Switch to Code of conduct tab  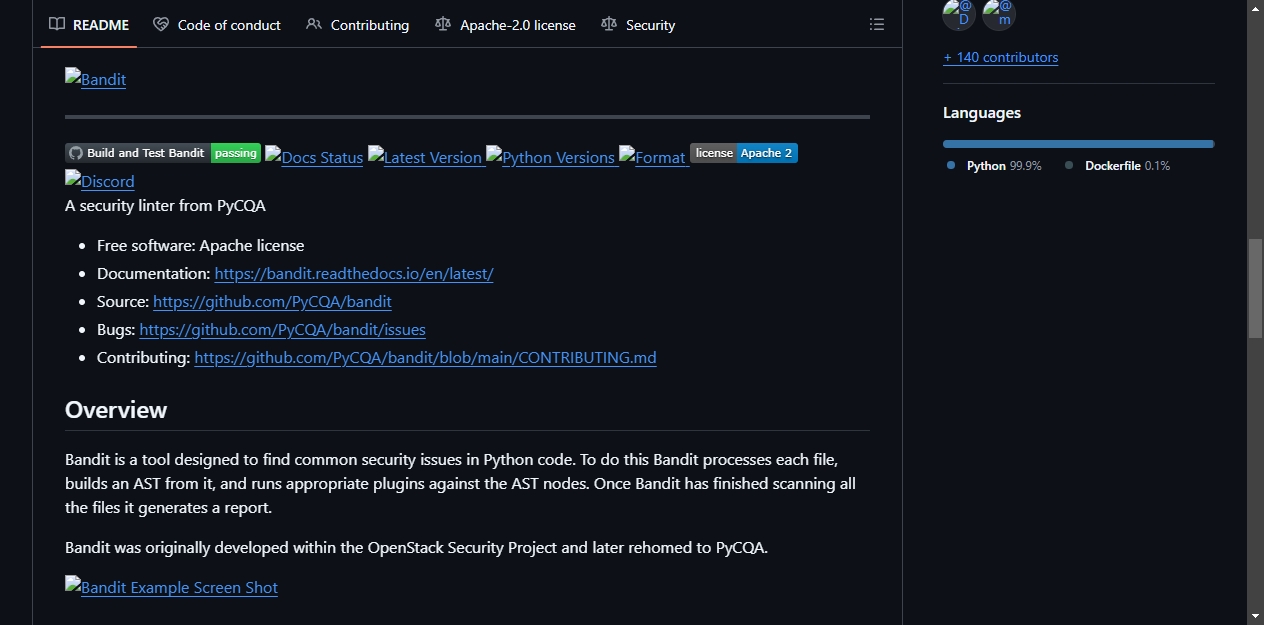(x=217, y=25)
